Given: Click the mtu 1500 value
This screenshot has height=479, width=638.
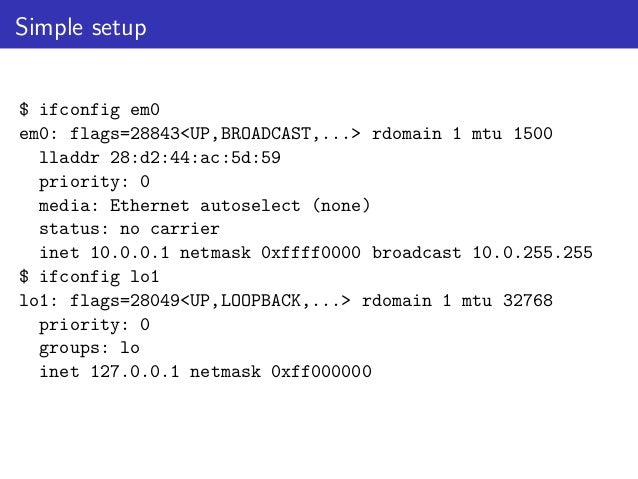Looking at the screenshot, I should (x=512, y=133).
